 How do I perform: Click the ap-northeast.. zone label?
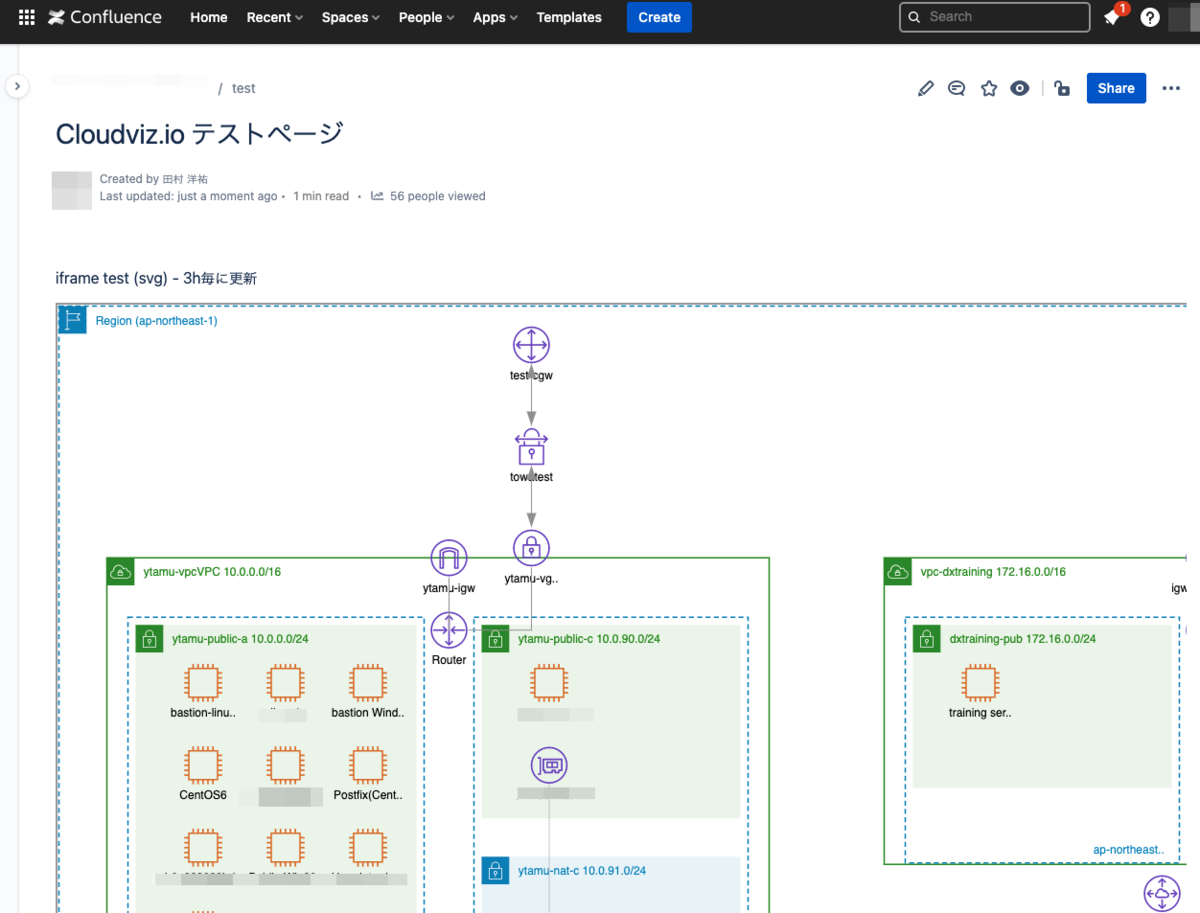(1128, 850)
